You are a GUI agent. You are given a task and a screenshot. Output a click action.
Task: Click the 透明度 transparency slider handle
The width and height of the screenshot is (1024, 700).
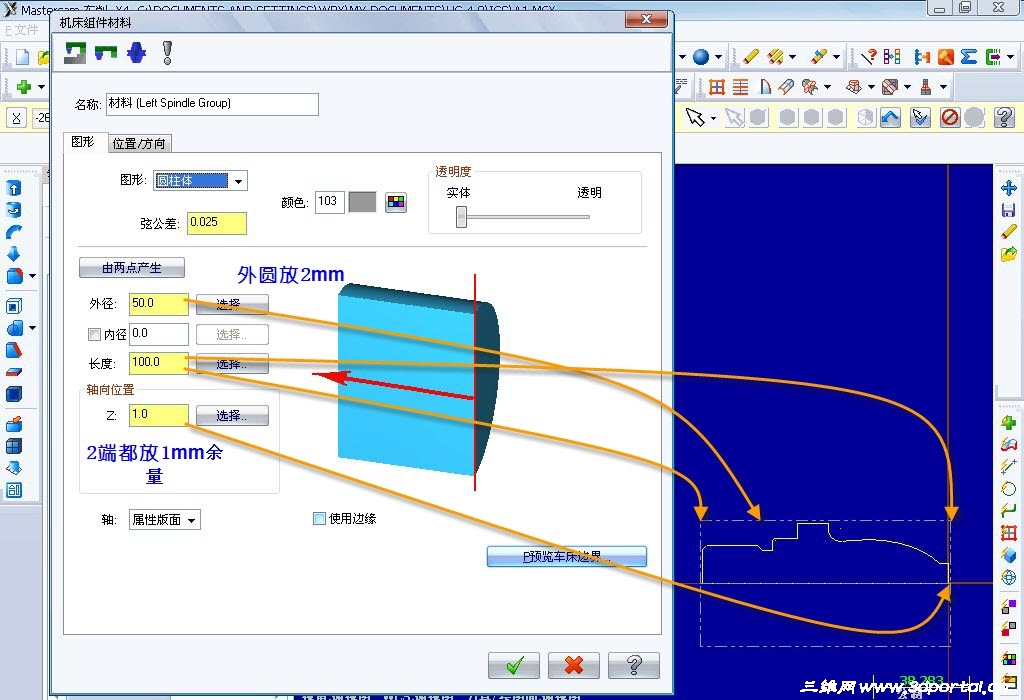coord(462,217)
